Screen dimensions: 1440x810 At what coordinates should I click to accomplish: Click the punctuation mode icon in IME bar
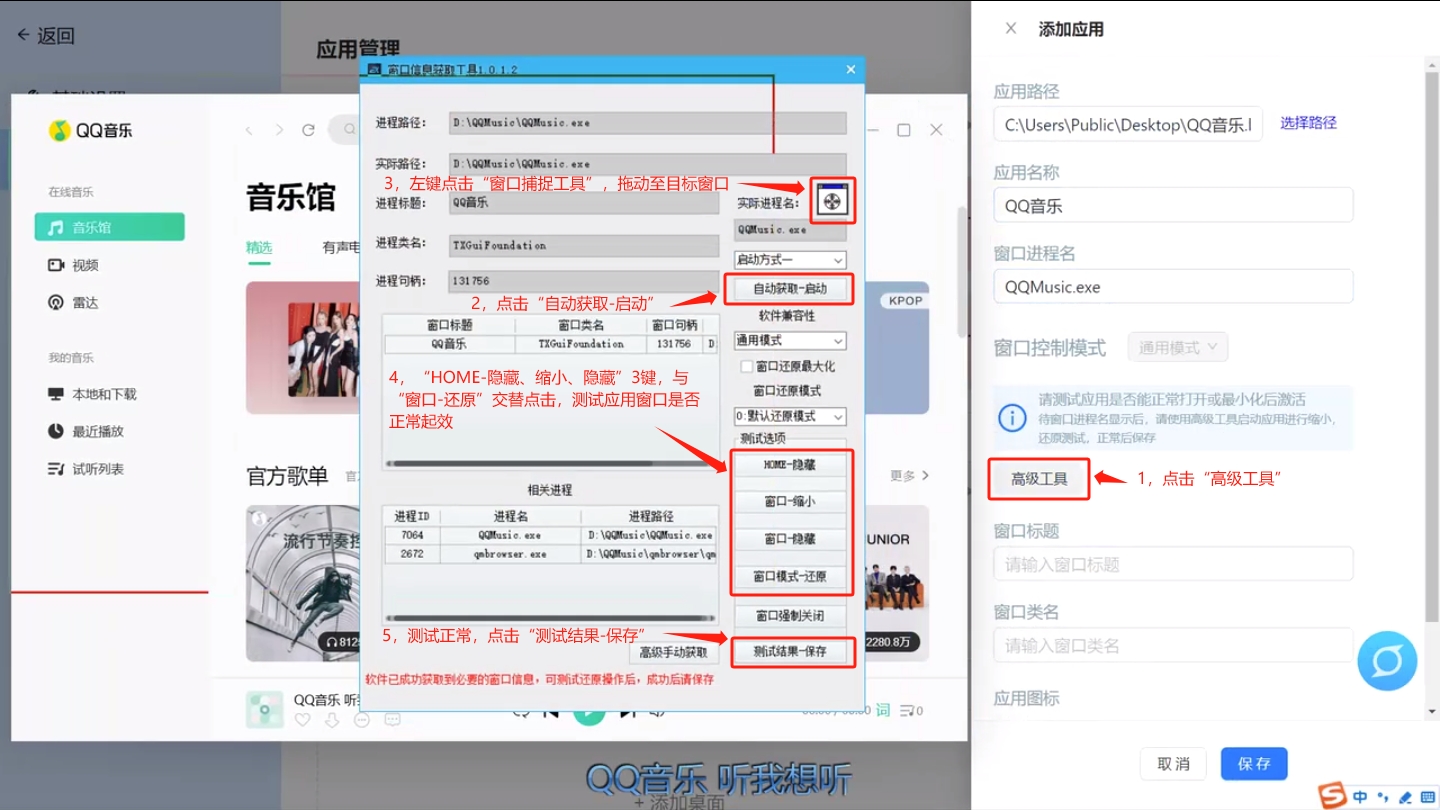[x=1383, y=797]
